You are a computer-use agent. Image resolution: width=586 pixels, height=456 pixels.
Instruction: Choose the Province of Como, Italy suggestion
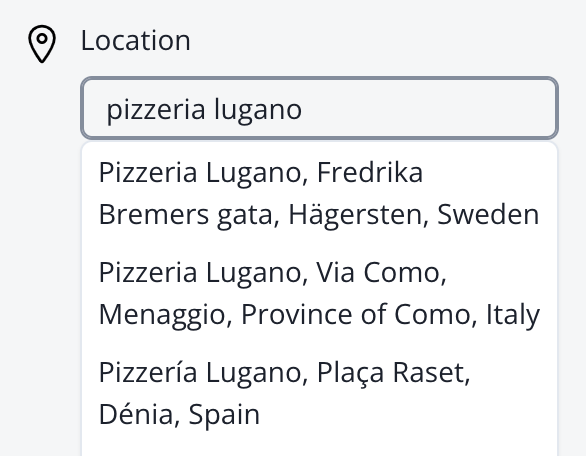click(320, 293)
